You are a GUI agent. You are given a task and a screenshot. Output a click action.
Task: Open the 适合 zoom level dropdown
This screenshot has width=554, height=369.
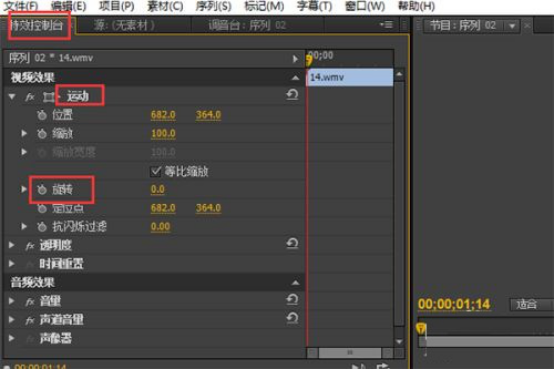[532, 304]
